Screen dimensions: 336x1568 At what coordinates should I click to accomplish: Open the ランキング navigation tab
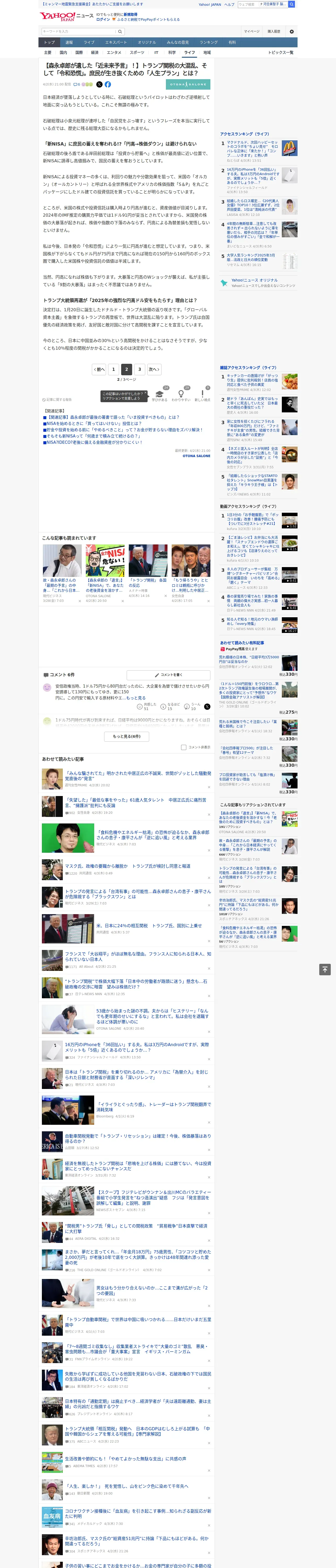point(209,43)
